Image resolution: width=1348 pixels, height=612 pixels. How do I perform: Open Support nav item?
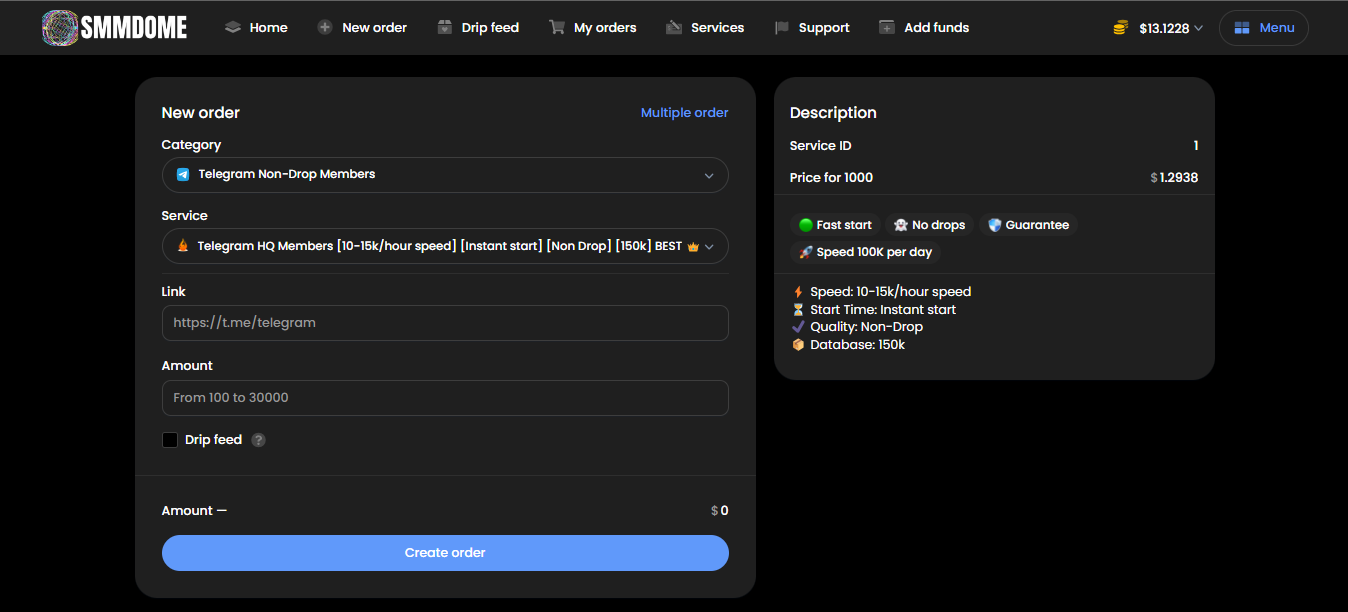(812, 28)
